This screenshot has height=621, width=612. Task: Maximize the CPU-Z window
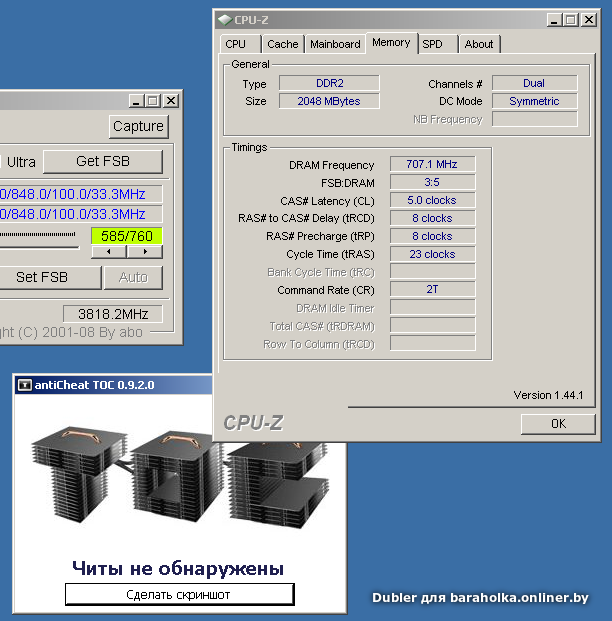[x=571, y=20]
